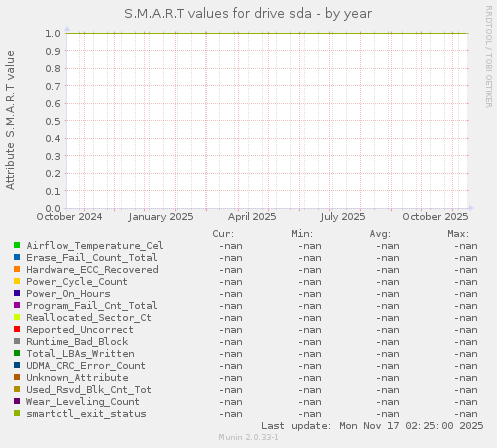Click the green Airflow_Temperature_Cel color swatch
The height and width of the screenshot is (448, 497).
[17, 245]
